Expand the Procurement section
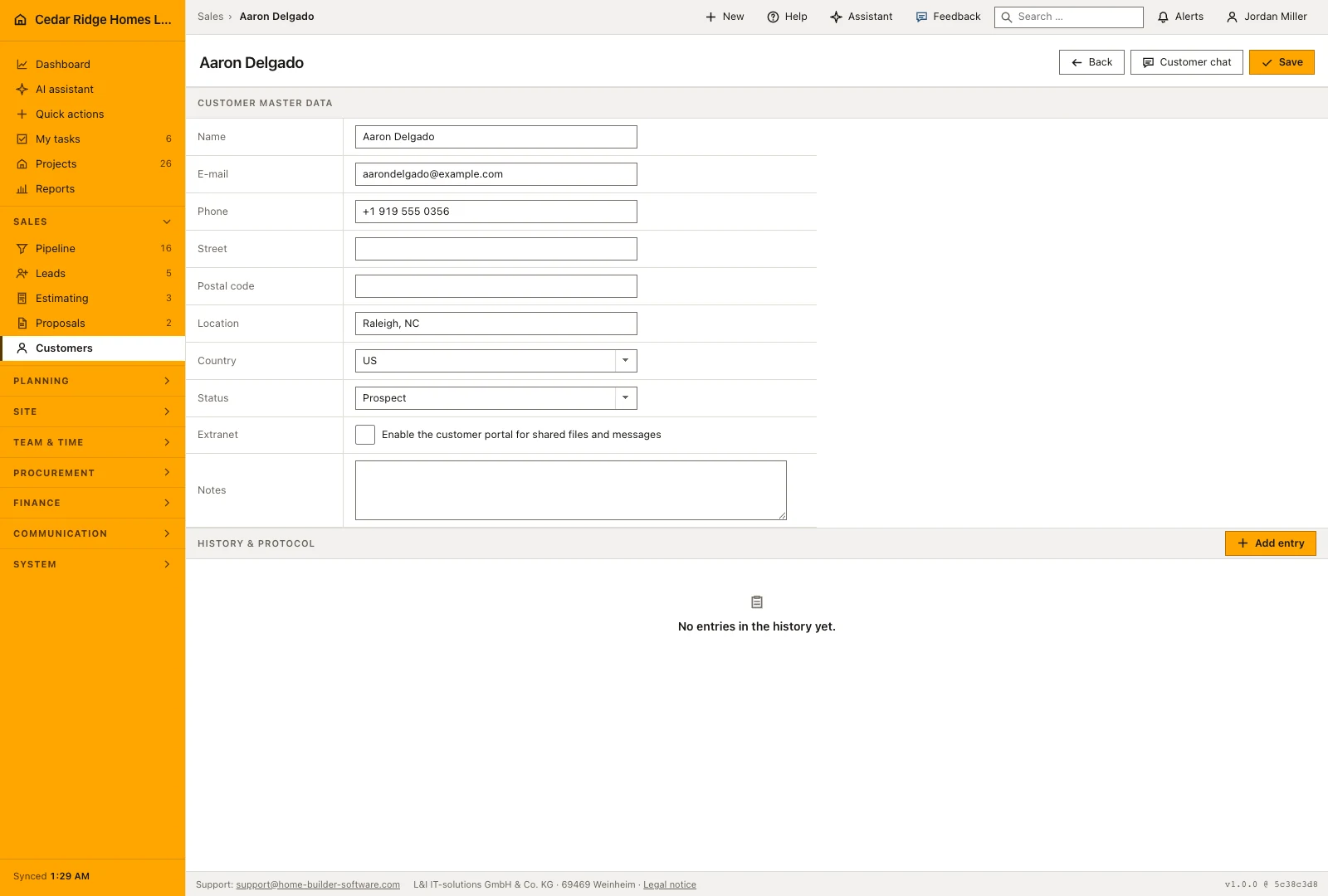The image size is (1328, 896). point(92,473)
